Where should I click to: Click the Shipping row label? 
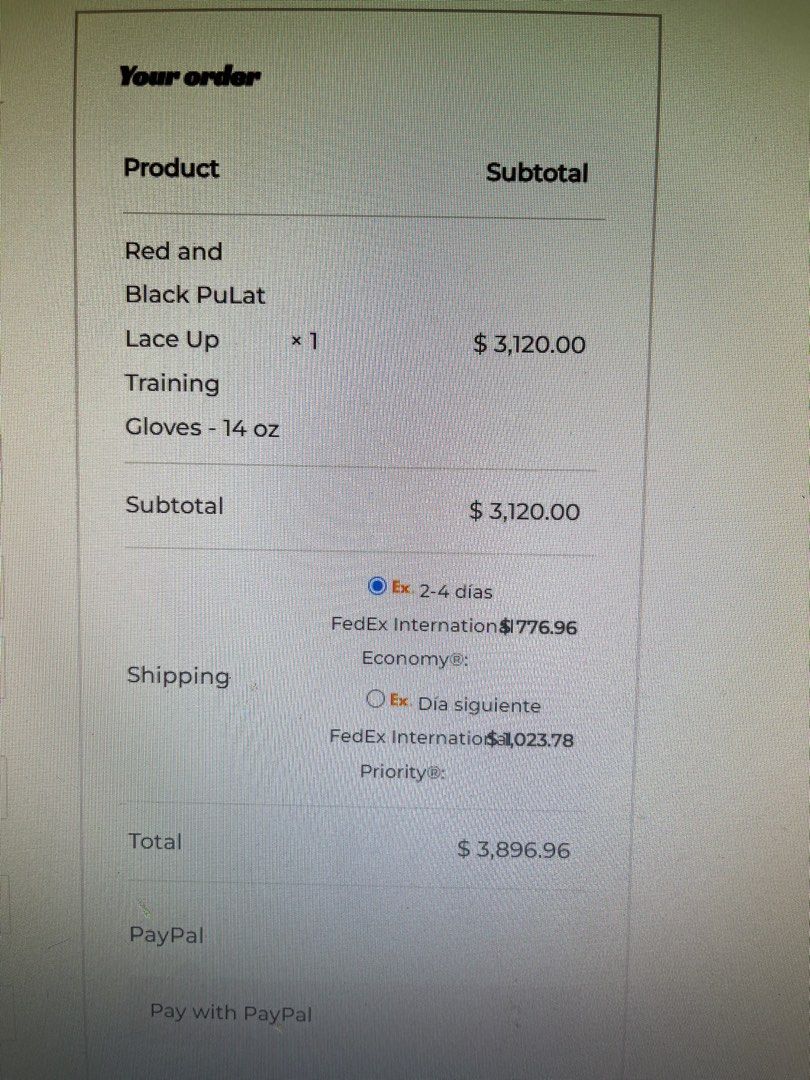(x=178, y=676)
